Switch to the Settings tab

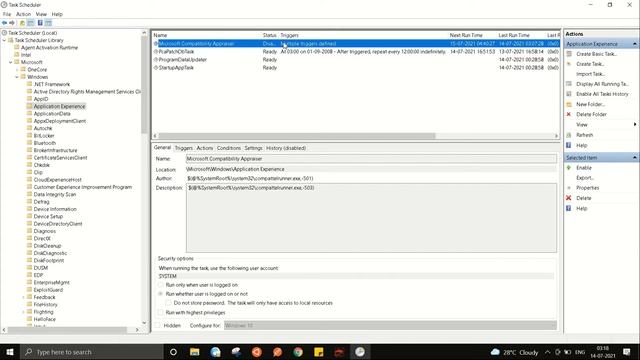click(253, 148)
